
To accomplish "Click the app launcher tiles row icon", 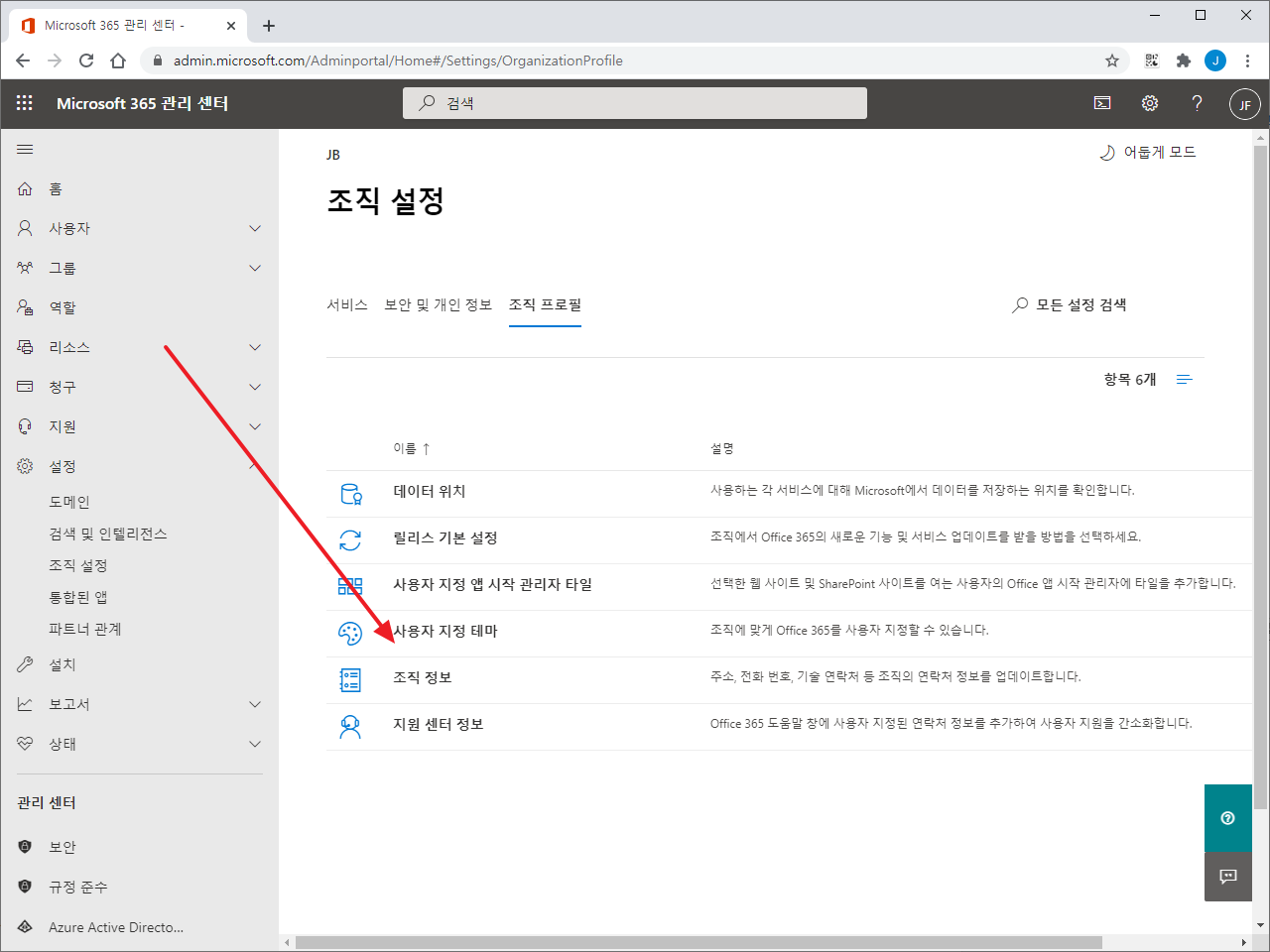I will coord(350,587).
